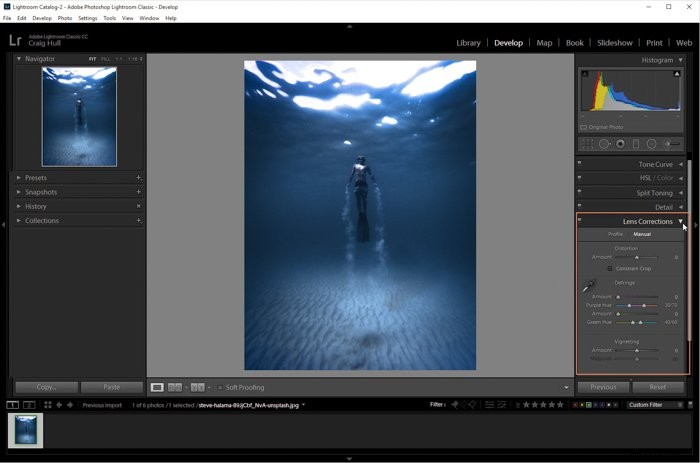Select the Radial Filter tool
This screenshot has width=700, height=463.
(651, 144)
